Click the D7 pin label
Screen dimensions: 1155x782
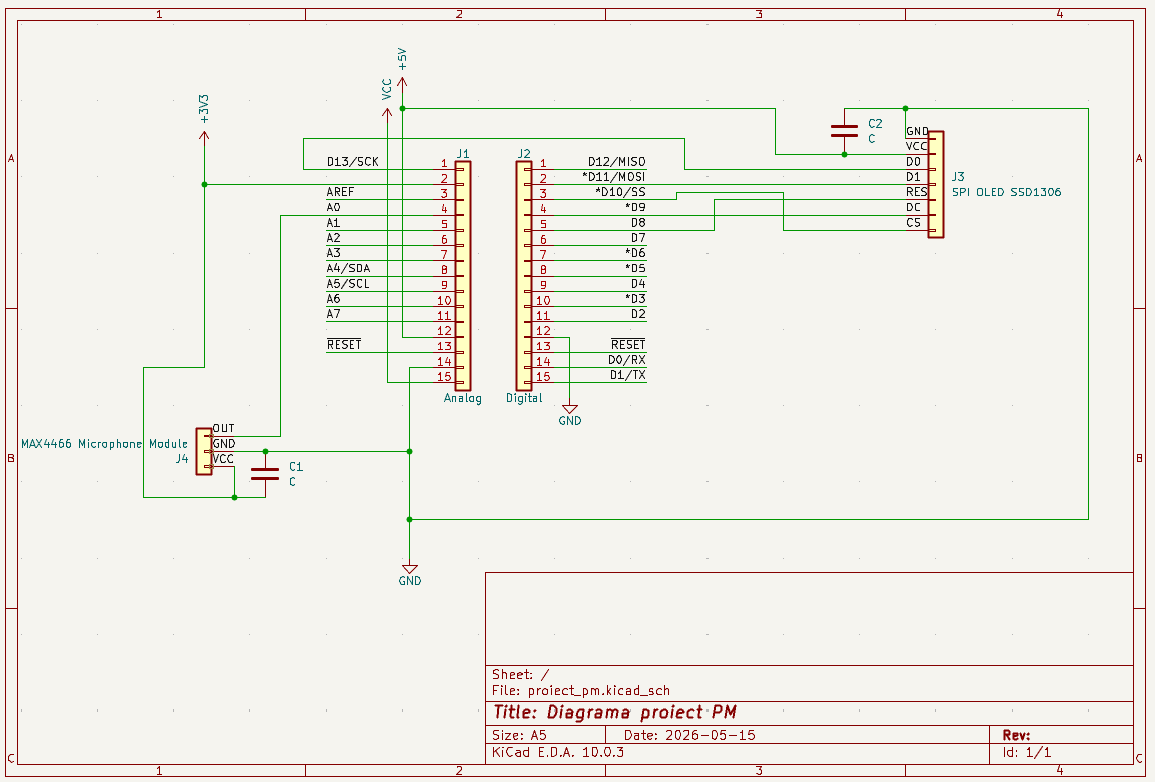[x=638, y=238]
